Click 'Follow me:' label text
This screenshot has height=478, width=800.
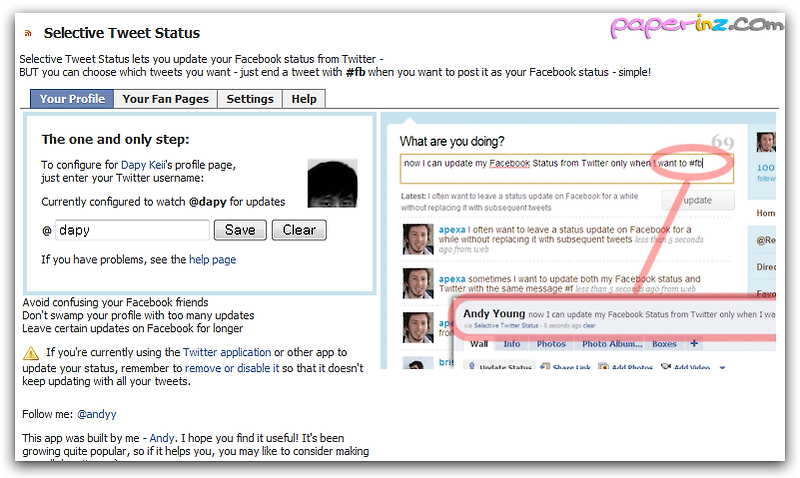pos(47,414)
